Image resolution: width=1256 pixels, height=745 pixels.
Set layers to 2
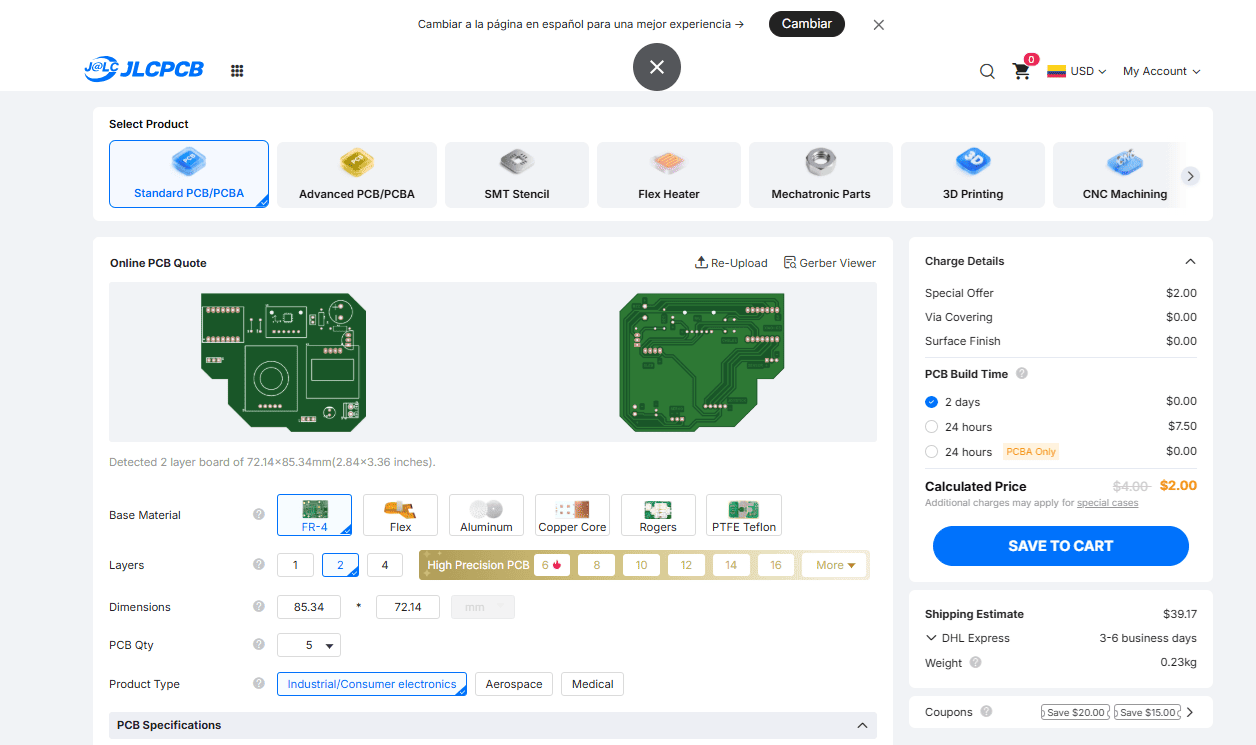pyautogui.click(x=340, y=565)
